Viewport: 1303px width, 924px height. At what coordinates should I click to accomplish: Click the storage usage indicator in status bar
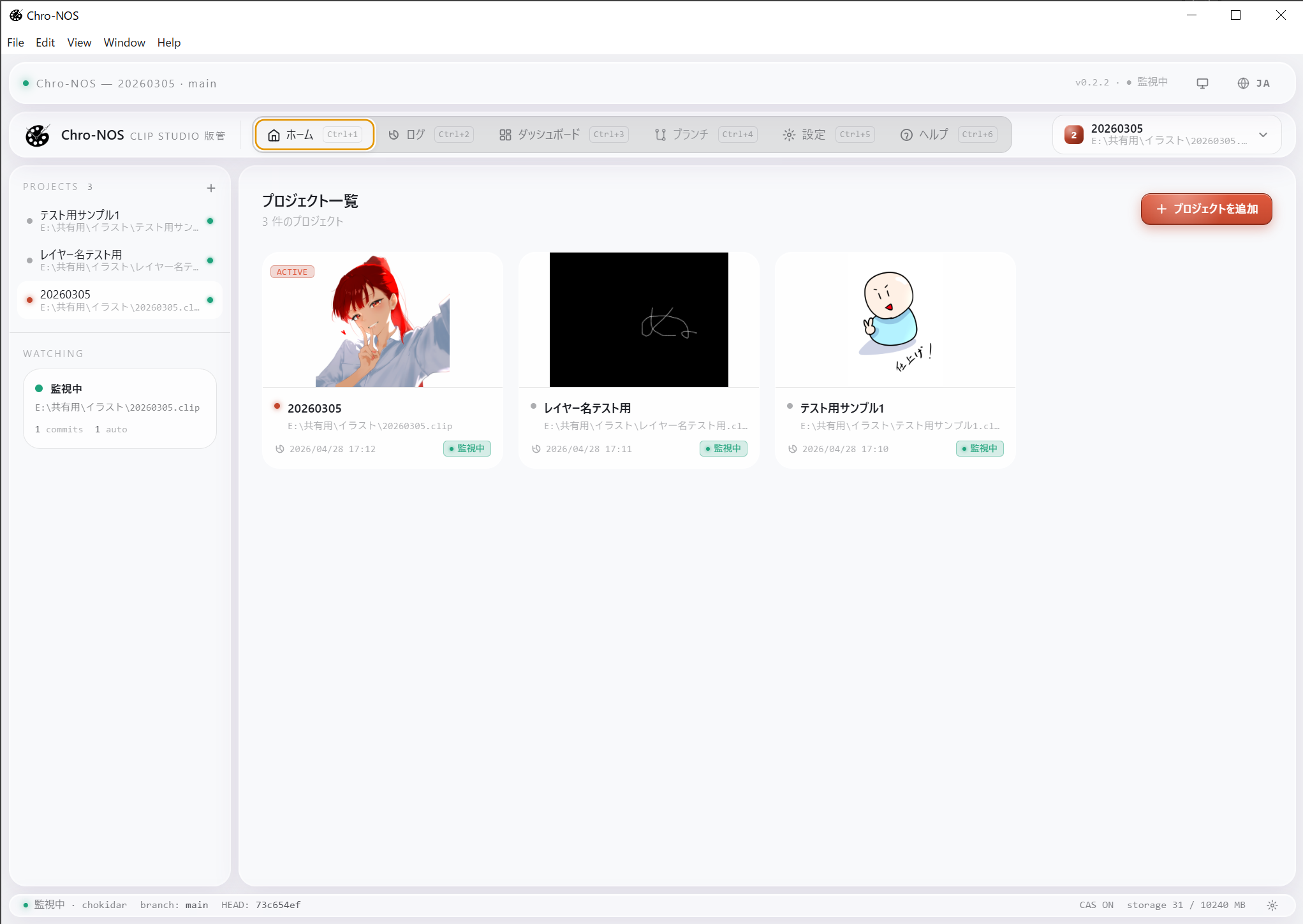(x=1186, y=904)
